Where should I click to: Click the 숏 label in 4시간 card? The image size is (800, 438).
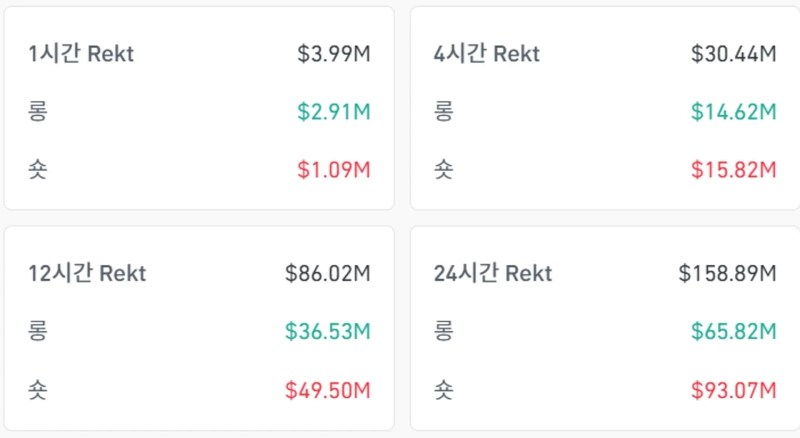click(x=444, y=170)
